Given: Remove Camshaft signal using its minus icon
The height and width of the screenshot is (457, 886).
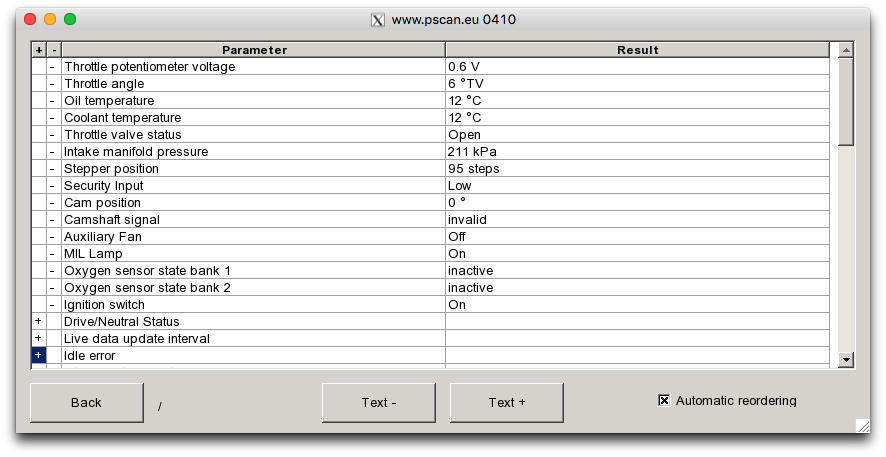Looking at the screenshot, I should tap(53, 220).
